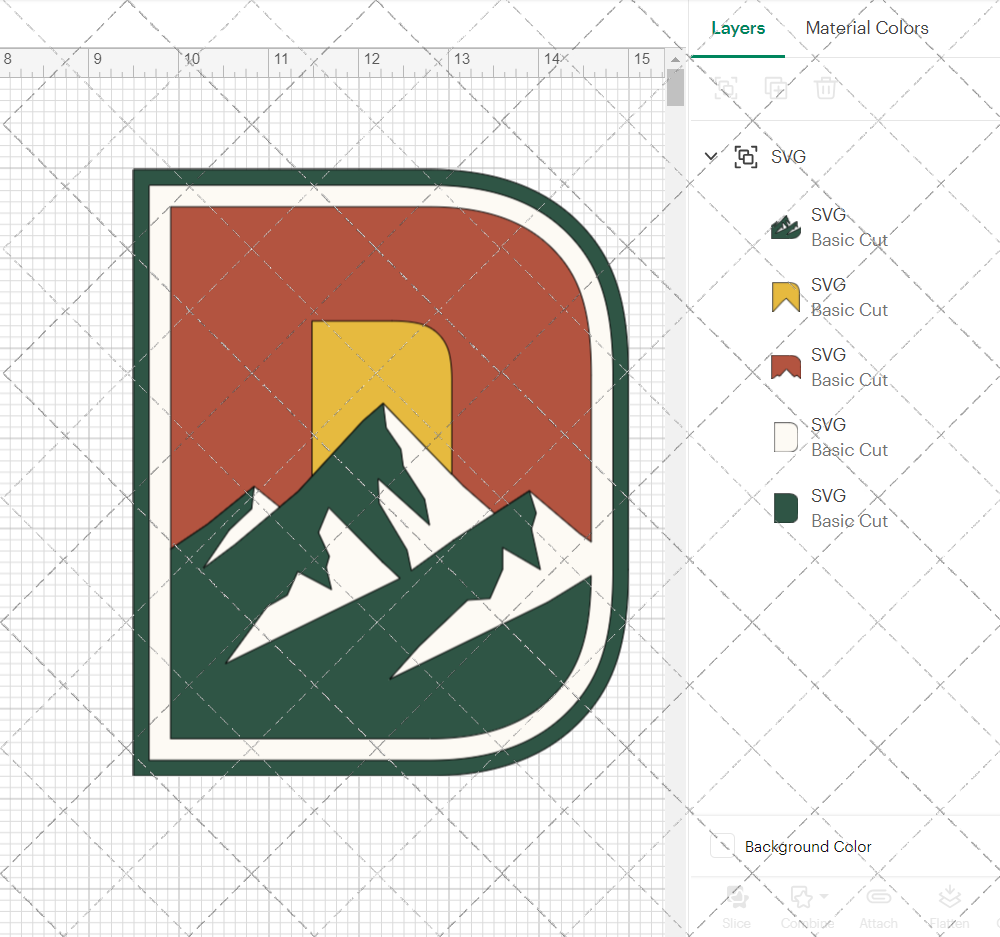1000x937 pixels.
Task: Select the SVG group folder icon
Action: click(746, 156)
